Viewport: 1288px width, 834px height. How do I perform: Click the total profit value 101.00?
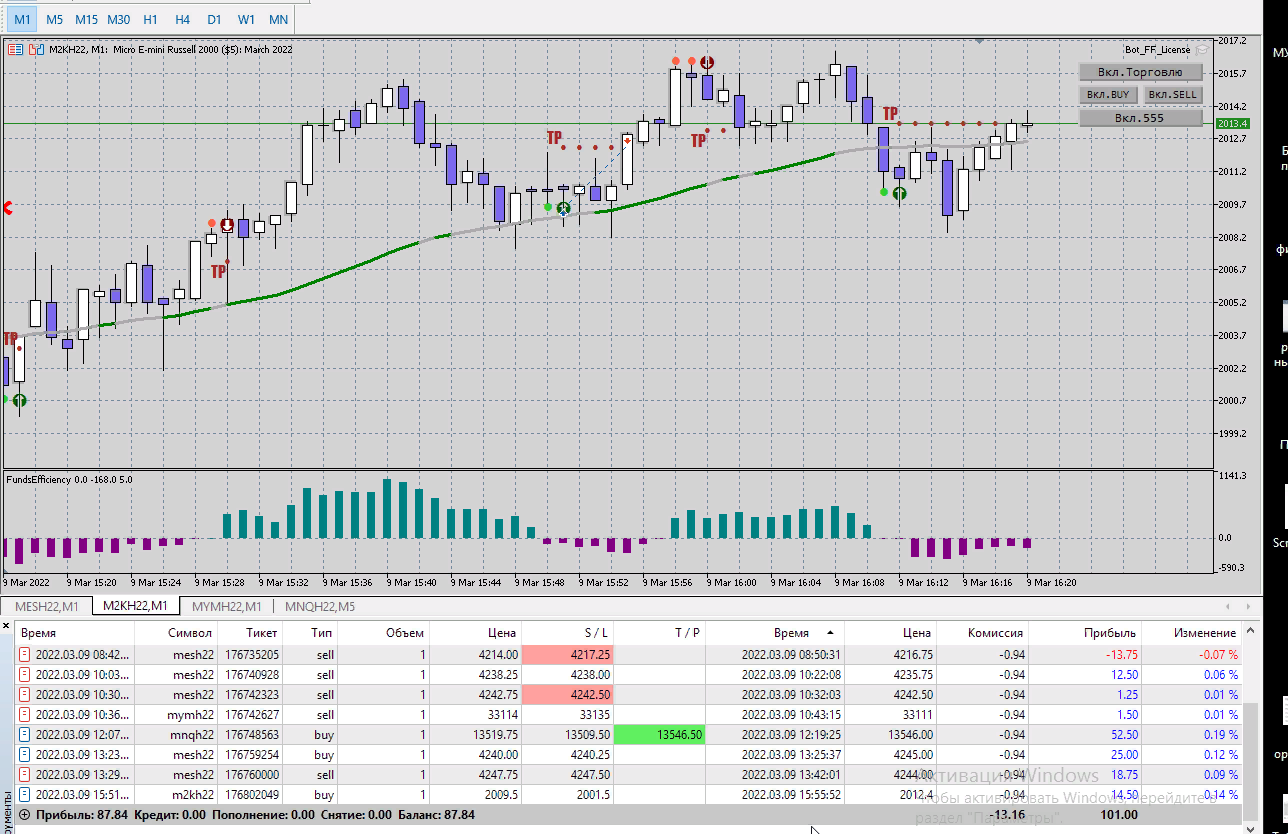tap(1117, 815)
